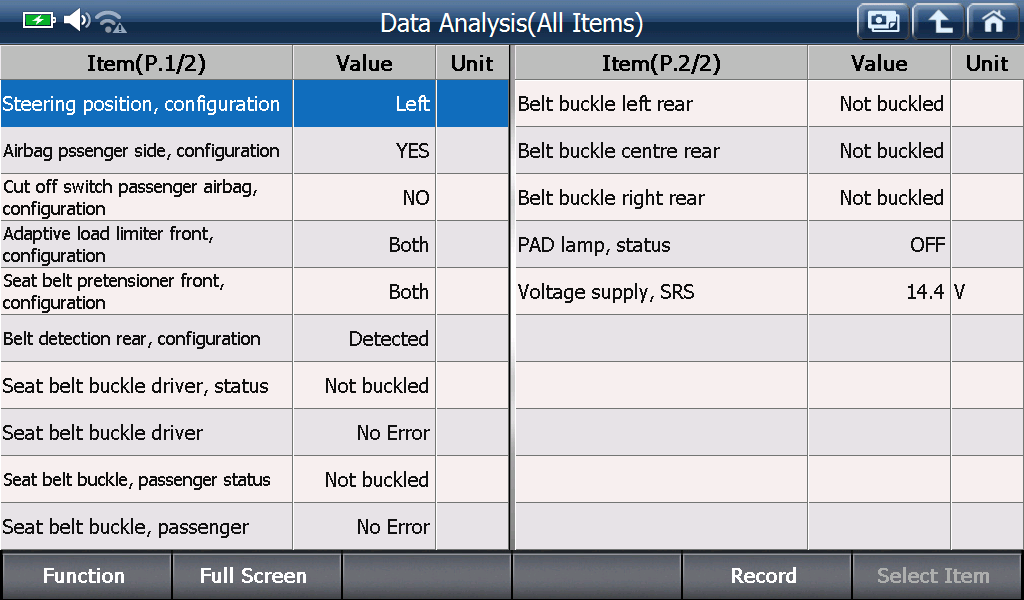
Task: Click the Item(P.1/2) column header
Action: 146,63
